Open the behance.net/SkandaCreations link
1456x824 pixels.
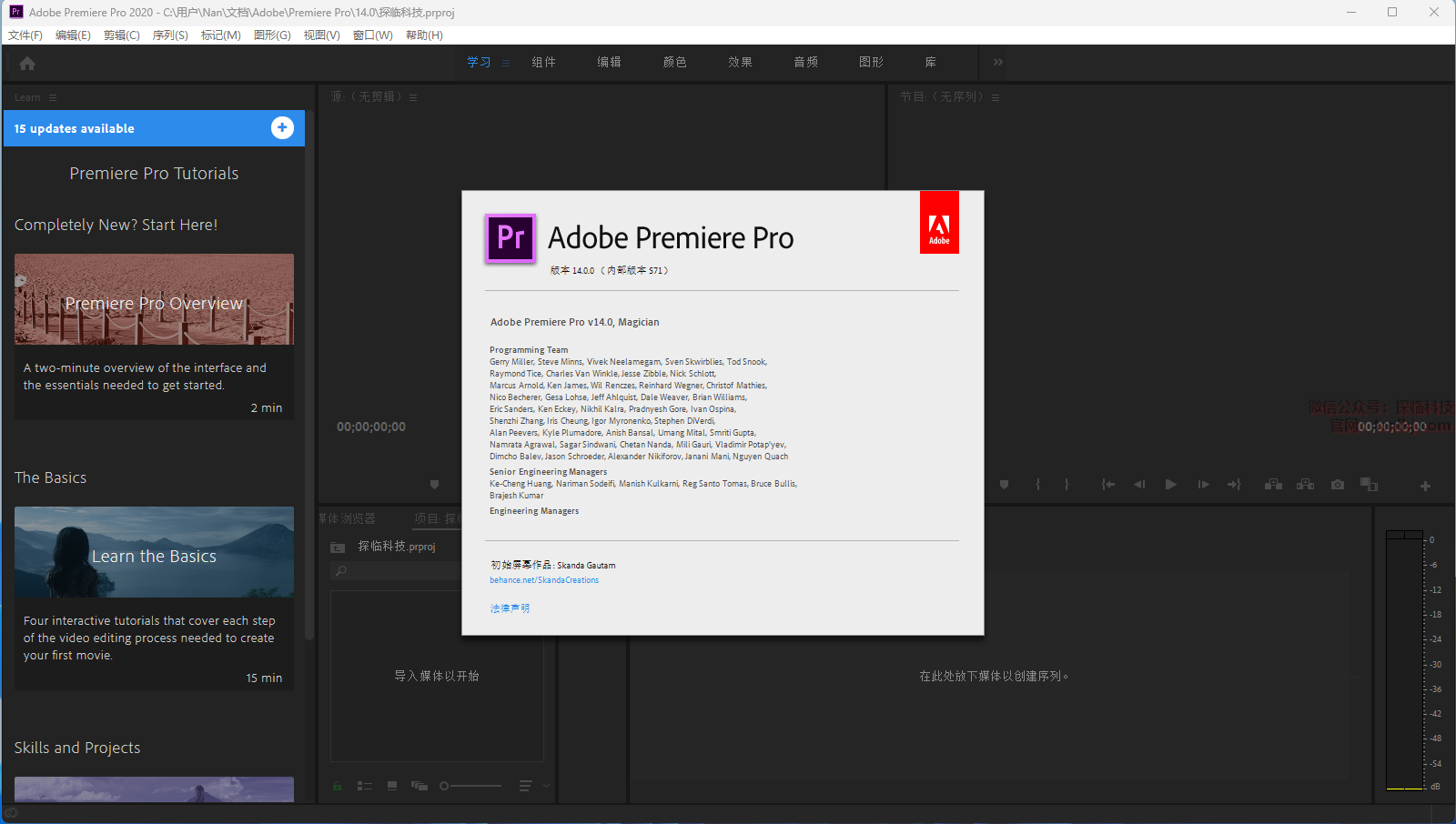pos(544,580)
